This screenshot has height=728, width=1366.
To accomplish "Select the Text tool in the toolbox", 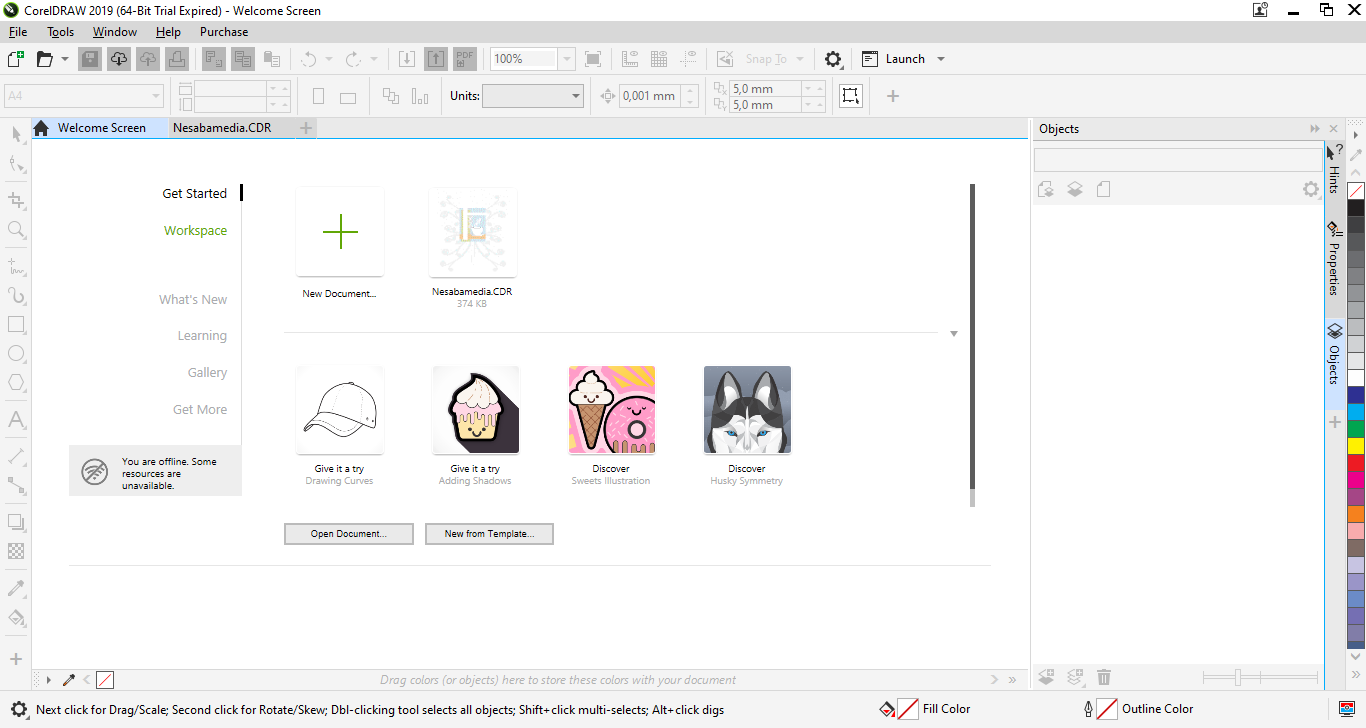I will point(16,419).
